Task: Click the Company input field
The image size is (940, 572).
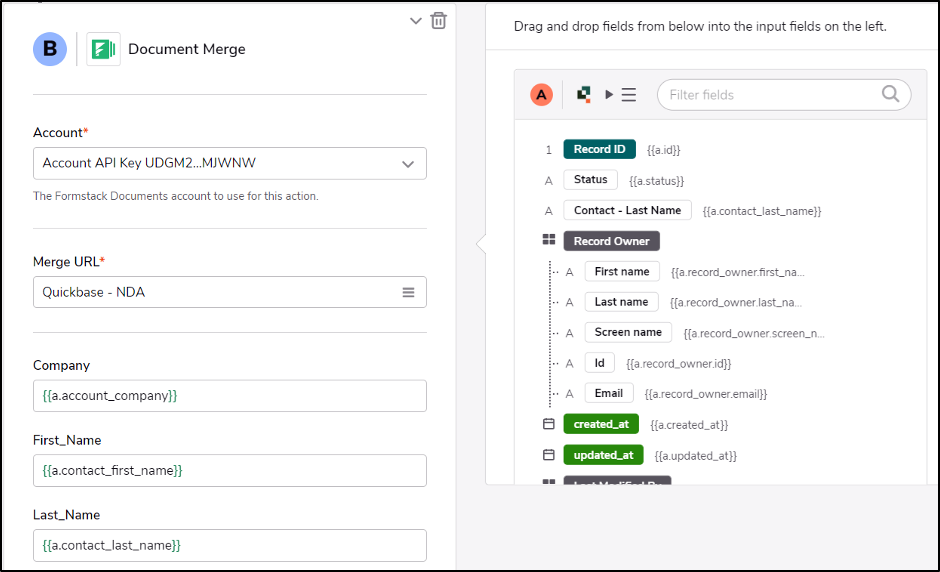Action: 229,395
